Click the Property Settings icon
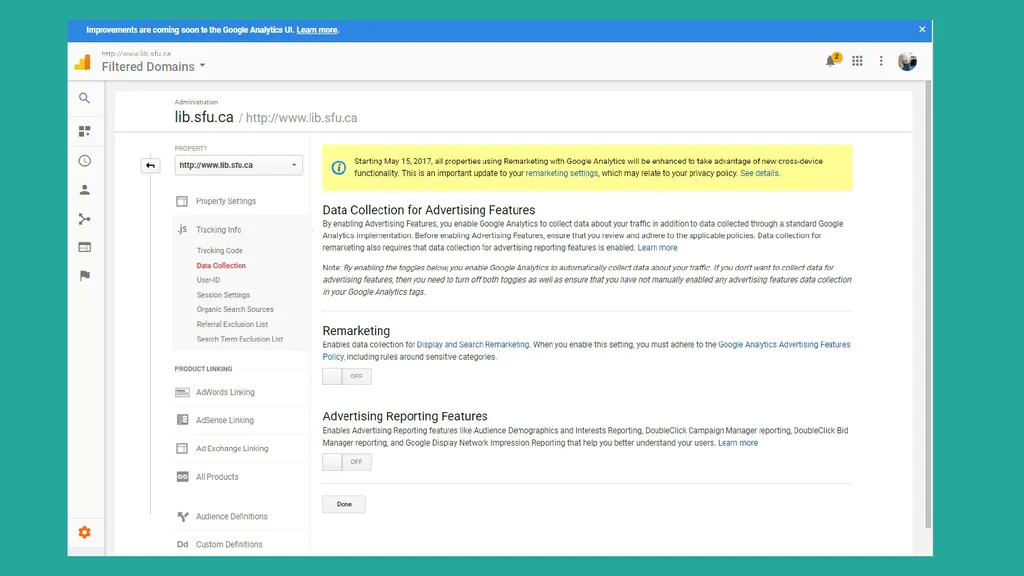Viewport: 1024px width, 576px height. [182, 201]
